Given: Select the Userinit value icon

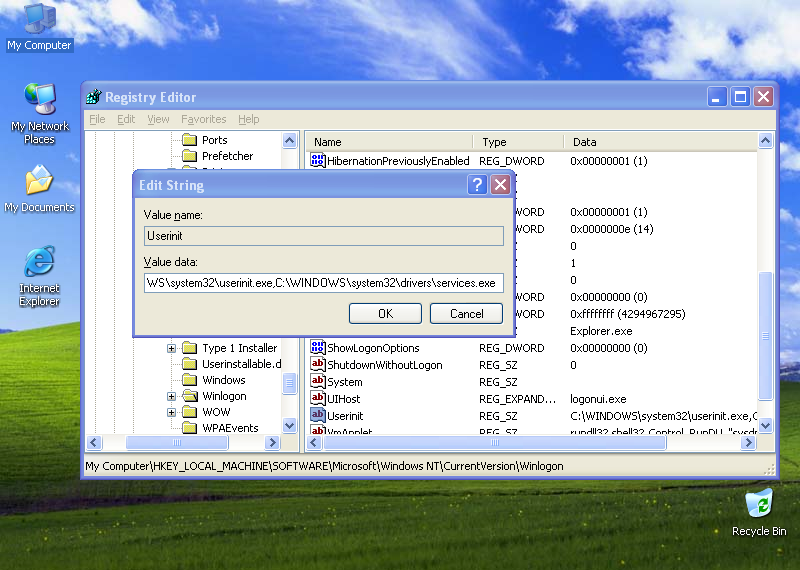Looking at the screenshot, I should coord(317,415).
